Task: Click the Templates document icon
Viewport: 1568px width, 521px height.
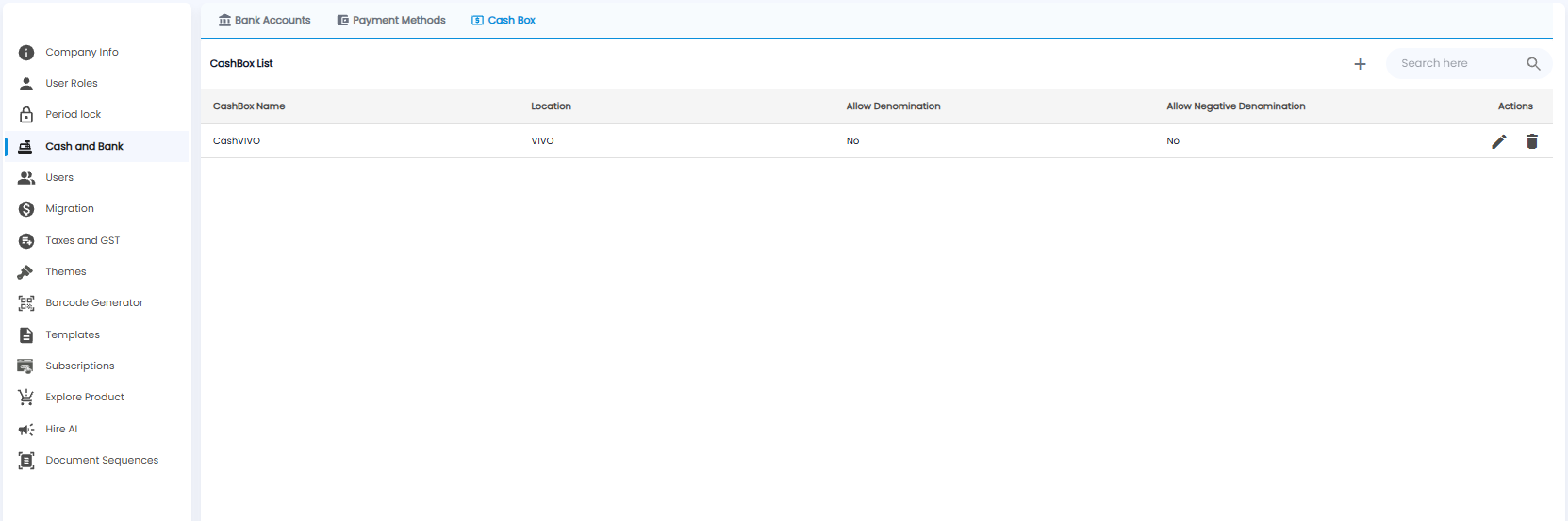Action: tap(26, 335)
